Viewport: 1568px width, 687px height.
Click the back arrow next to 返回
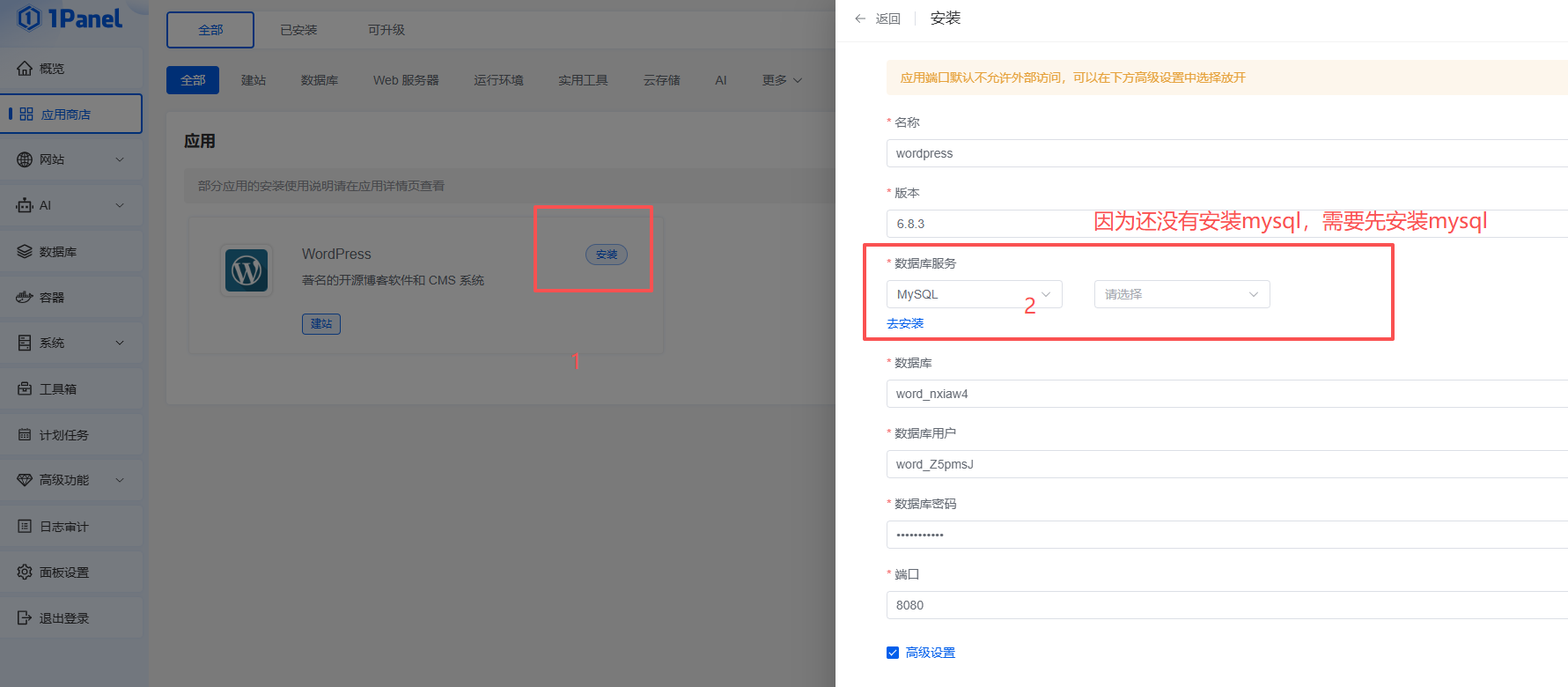pyautogui.click(x=860, y=18)
